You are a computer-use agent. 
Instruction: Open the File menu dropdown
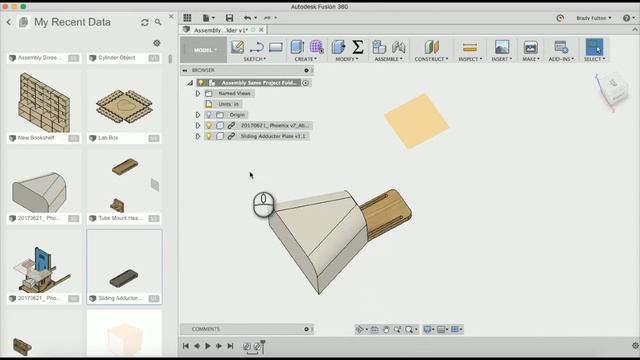coord(208,18)
